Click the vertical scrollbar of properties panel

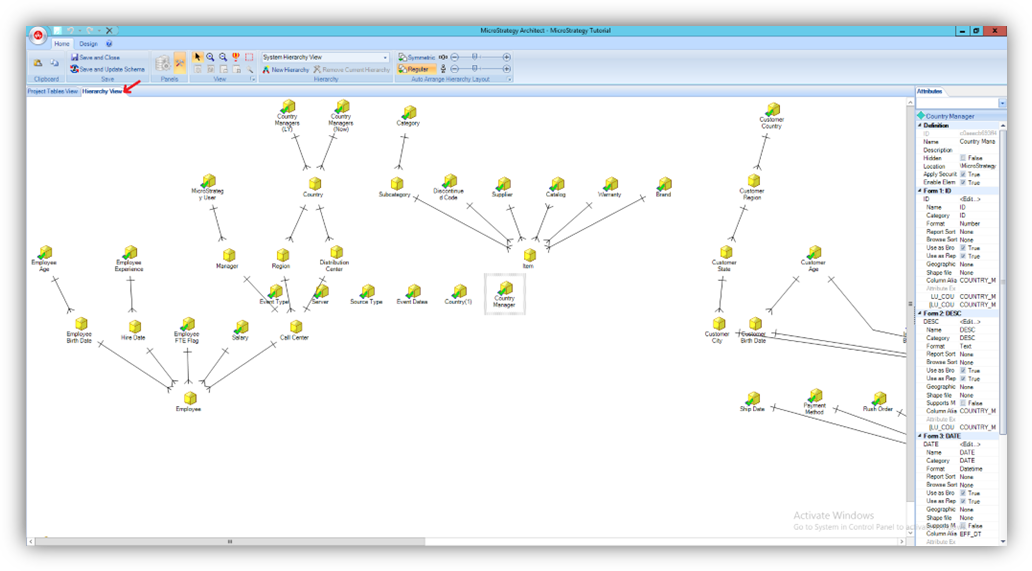[1003, 281]
